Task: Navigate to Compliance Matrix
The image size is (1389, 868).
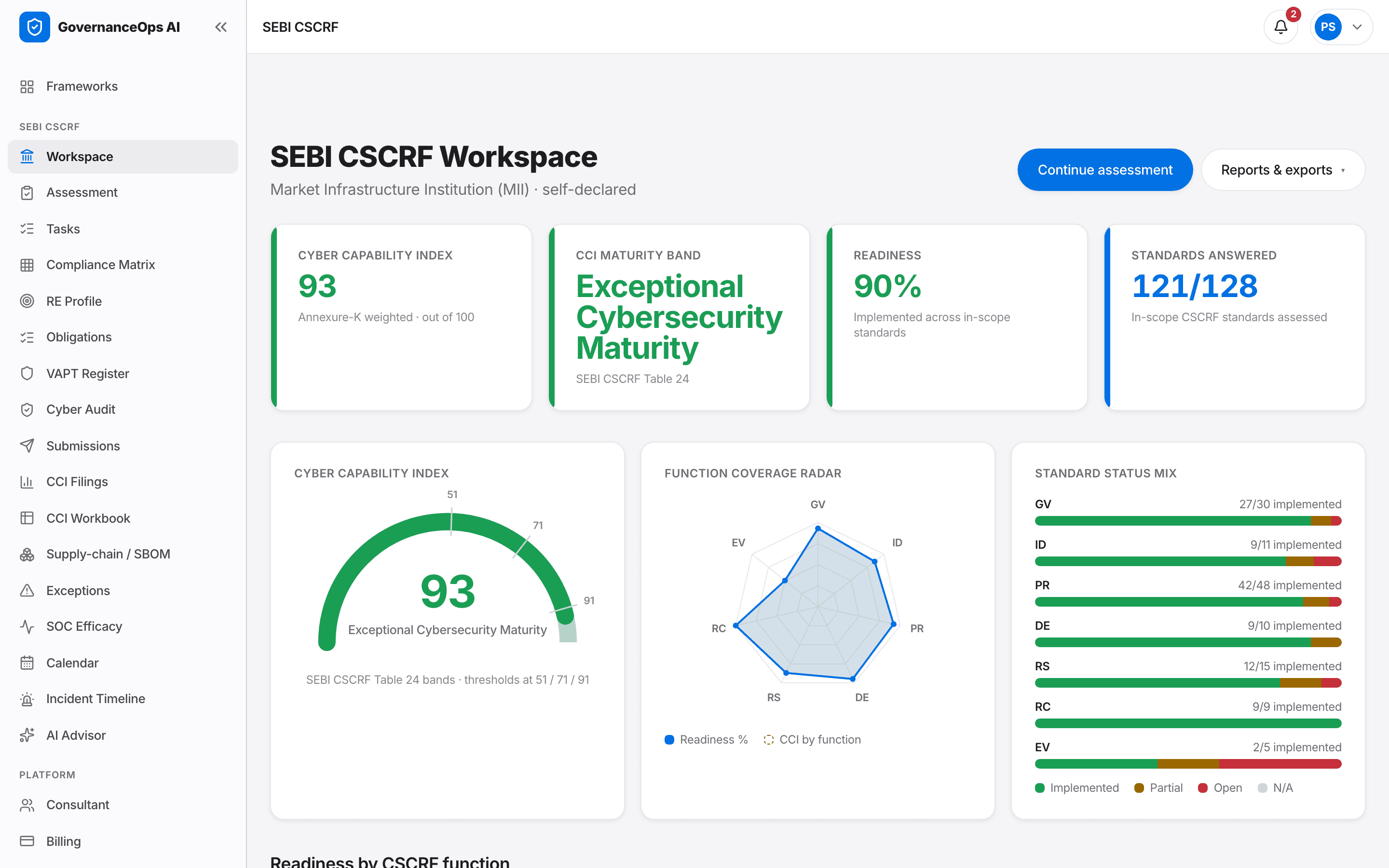Action: pyautogui.click(x=123, y=265)
